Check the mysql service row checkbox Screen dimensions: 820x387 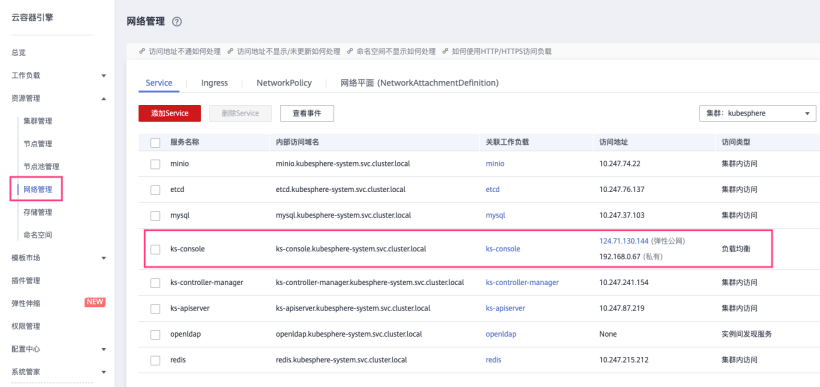[x=155, y=215]
